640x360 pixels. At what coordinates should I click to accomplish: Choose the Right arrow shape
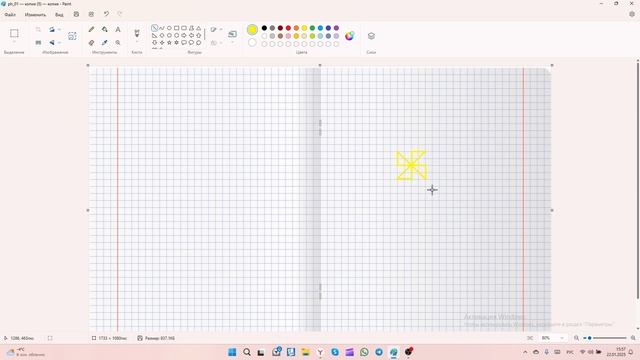tap(184, 36)
